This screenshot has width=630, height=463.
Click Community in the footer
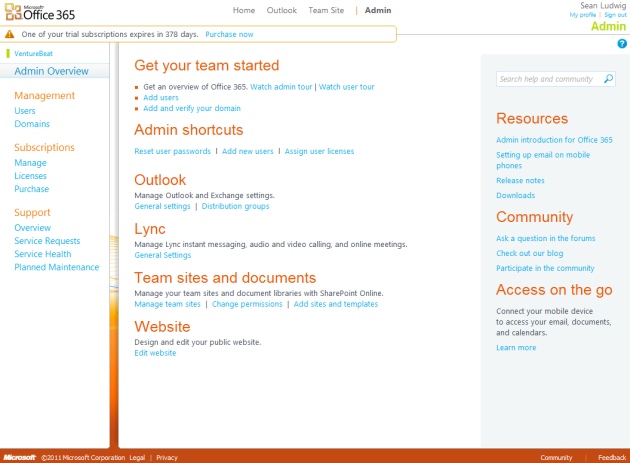[556, 457]
